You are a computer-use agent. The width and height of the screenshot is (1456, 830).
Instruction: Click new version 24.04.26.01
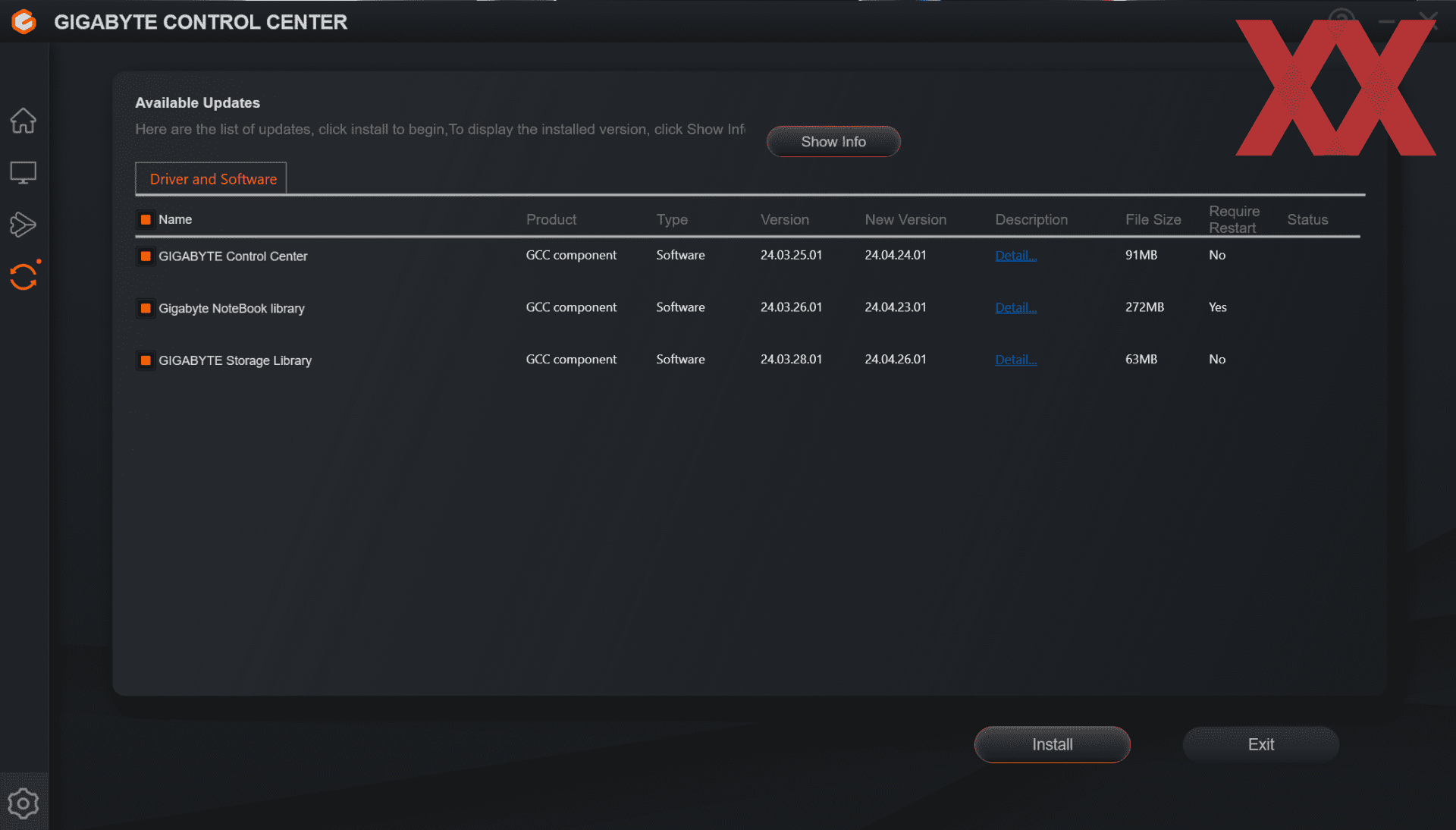pos(896,360)
